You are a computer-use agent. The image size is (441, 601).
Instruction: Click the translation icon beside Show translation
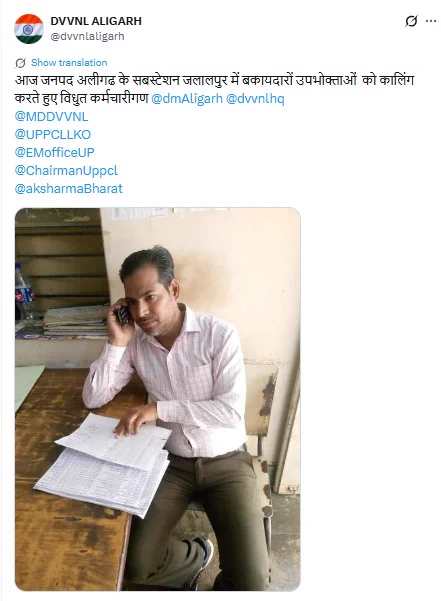click(x=20, y=63)
